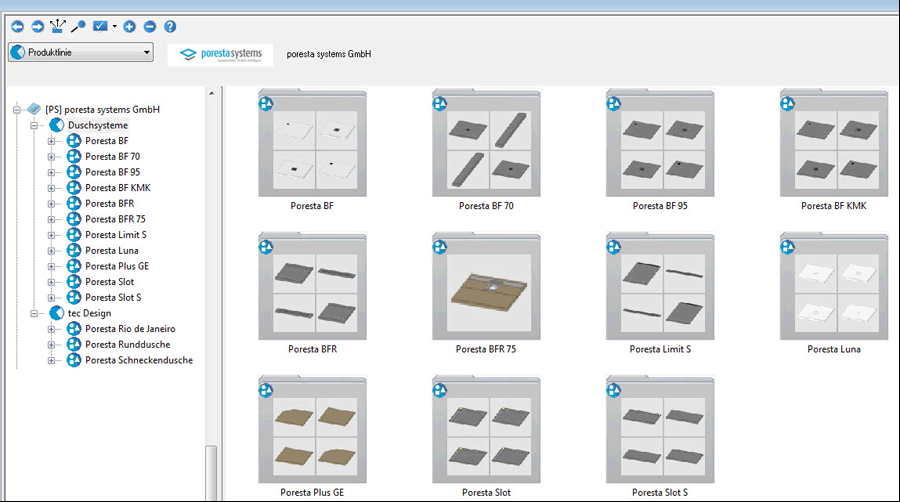The image size is (900, 502).
Task: Click the Duschsysteme blue circle icon
Action: click(x=56, y=125)
